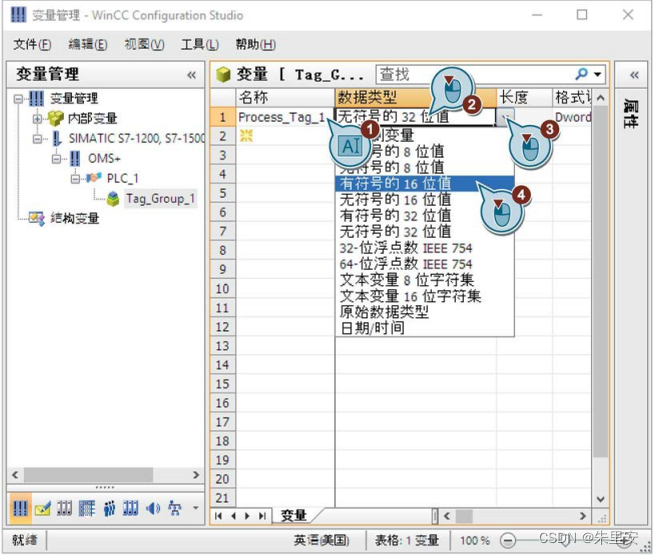The height and width of the screenshot is (555, 654).
Task: Pick 64-位浮点数 IEEE 754 type
Action: (424, 264)
